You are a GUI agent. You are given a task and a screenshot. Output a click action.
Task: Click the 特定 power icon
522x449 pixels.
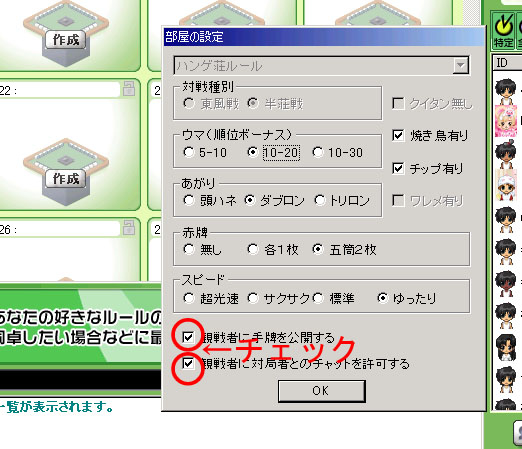point(503,31)
